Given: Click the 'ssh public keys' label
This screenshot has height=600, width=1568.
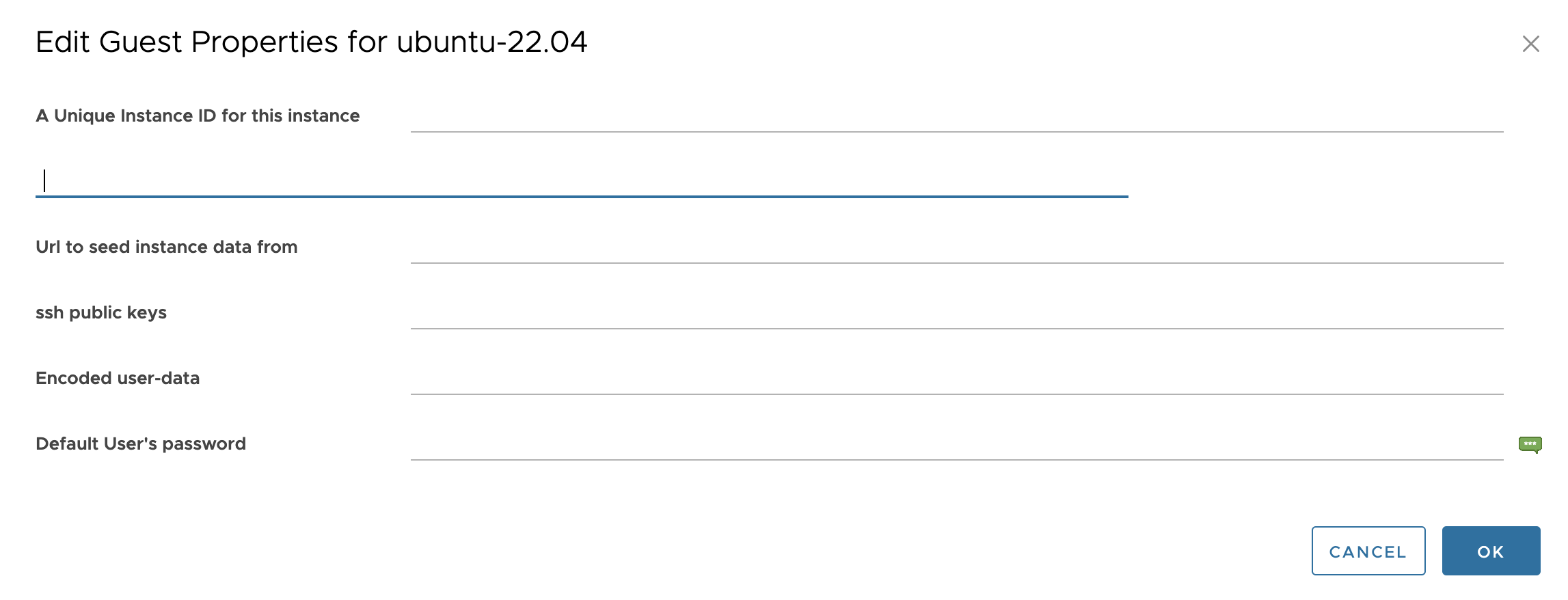Looking at the screenshot, I should [x=101, y=313].
